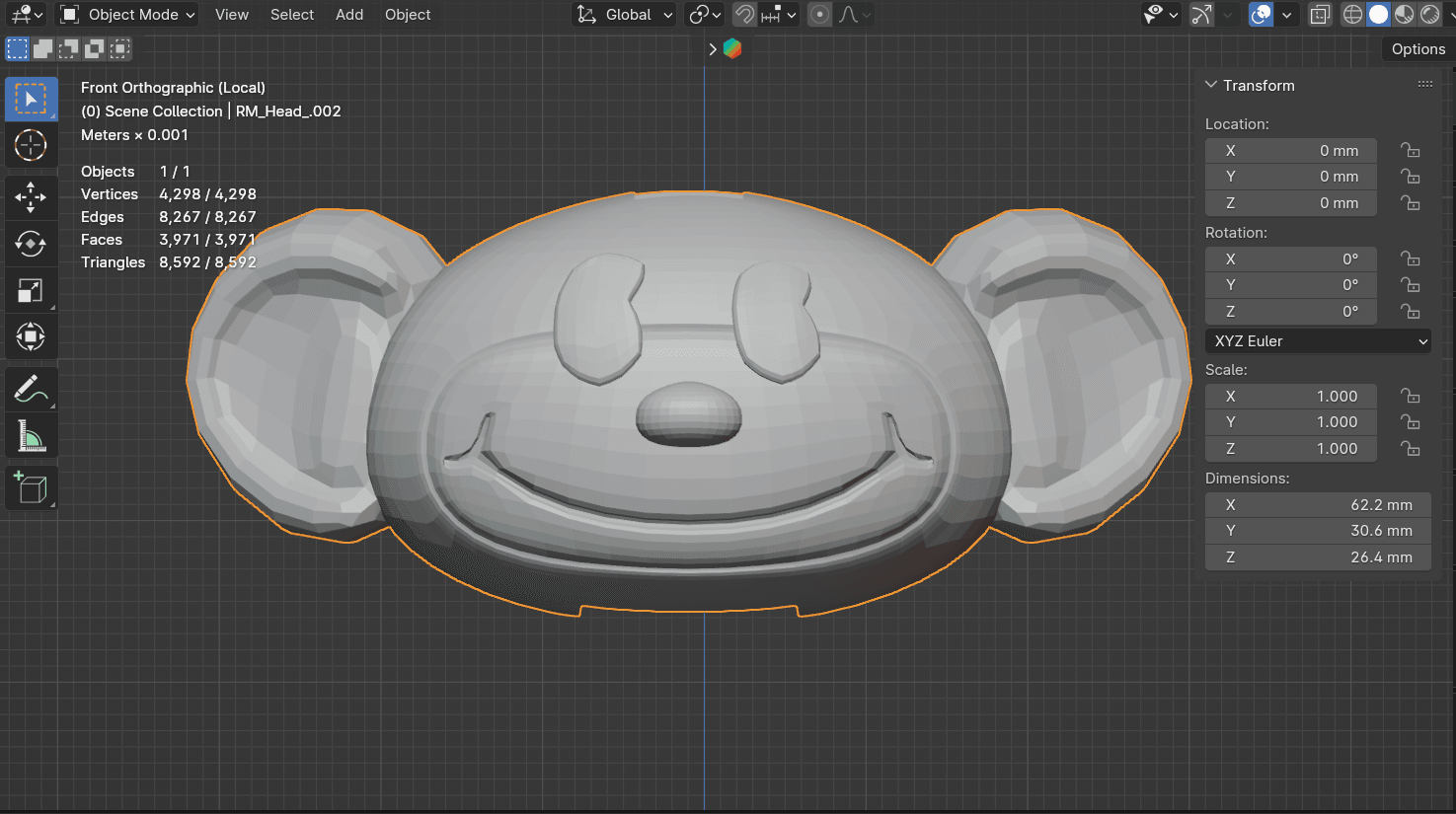The height and width of the screenshot is (814, 1456).
Task: Toggle X-ray view
Action: click(1320, 15)
